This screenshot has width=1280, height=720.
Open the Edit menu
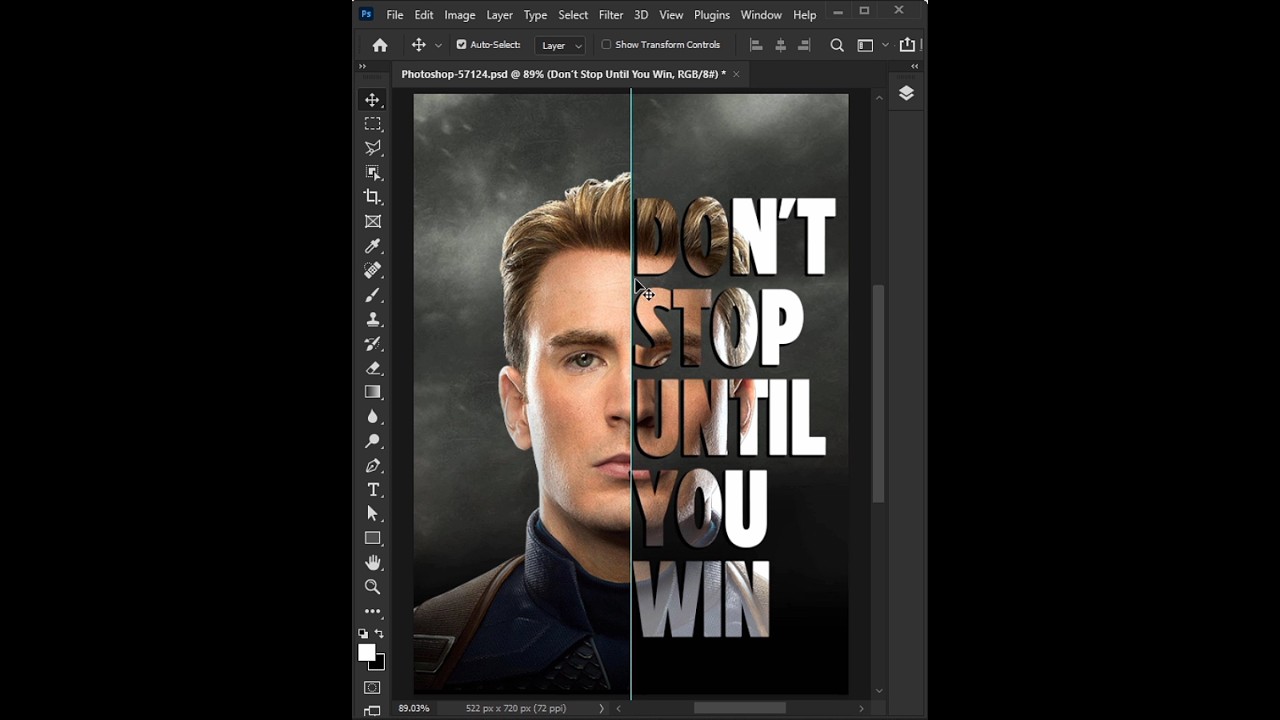click(424, 15)
